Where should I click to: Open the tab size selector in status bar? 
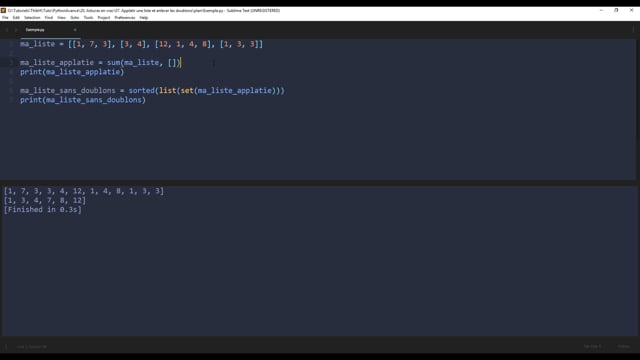click(592, 347)
